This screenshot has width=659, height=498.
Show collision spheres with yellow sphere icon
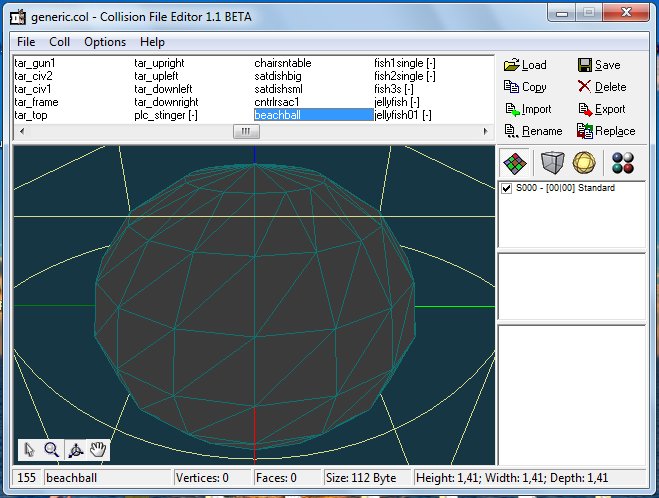[584, 163]
